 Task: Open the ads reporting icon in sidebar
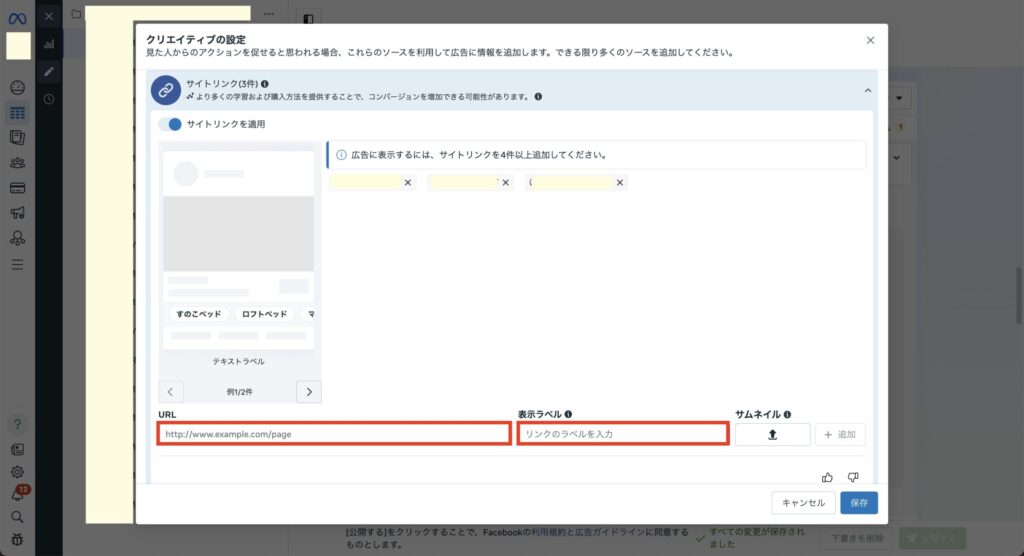coord(18,138)
